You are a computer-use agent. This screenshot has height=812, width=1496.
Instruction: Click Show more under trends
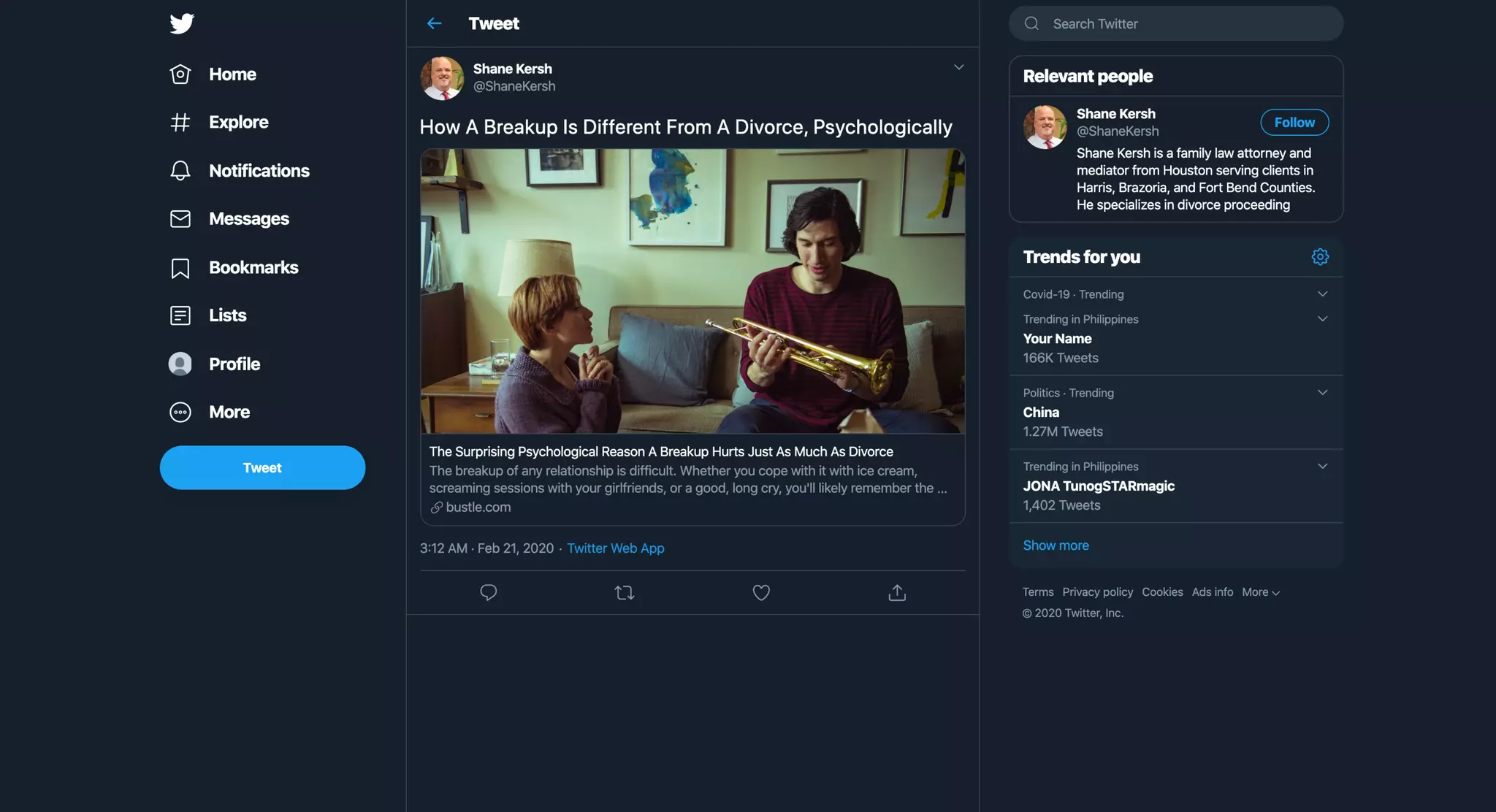1056,545
